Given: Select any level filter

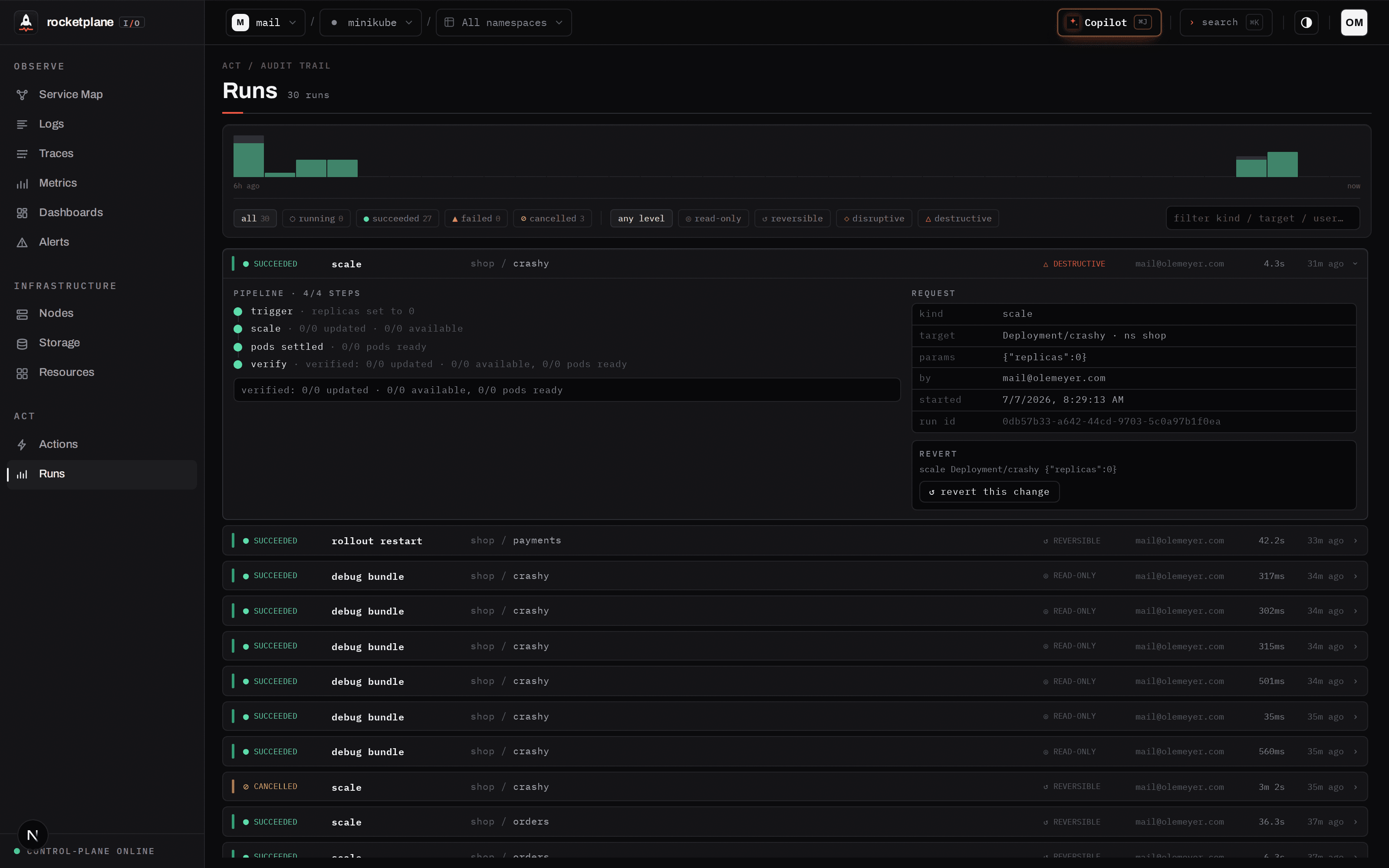Looking at the screenshot, I should [x=641, y=219].
